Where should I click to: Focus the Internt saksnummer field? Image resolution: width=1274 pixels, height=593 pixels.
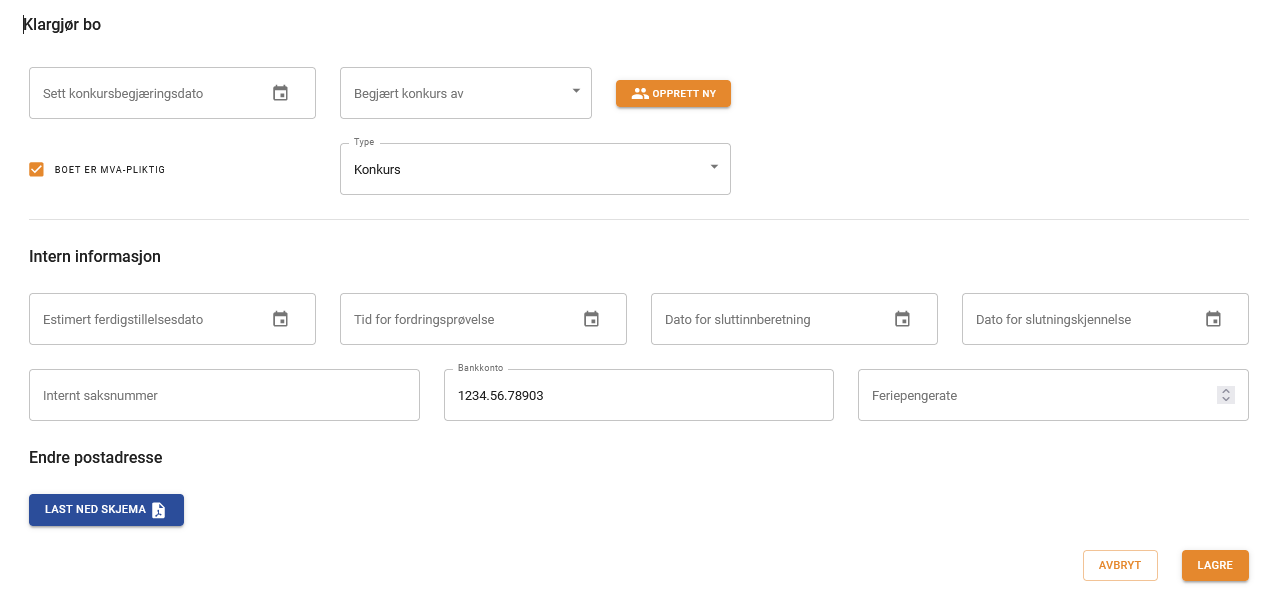click(224, 395)
